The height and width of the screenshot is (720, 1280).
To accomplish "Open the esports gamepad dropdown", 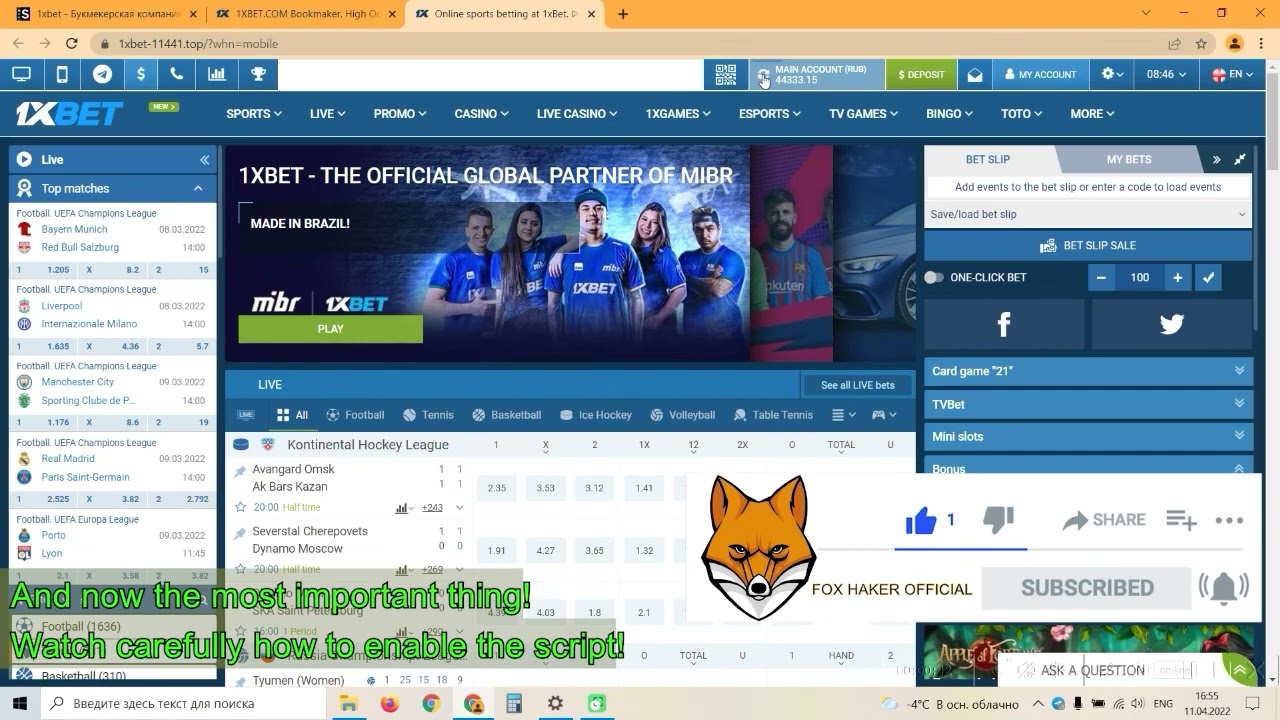I will [x=884, y=415].
